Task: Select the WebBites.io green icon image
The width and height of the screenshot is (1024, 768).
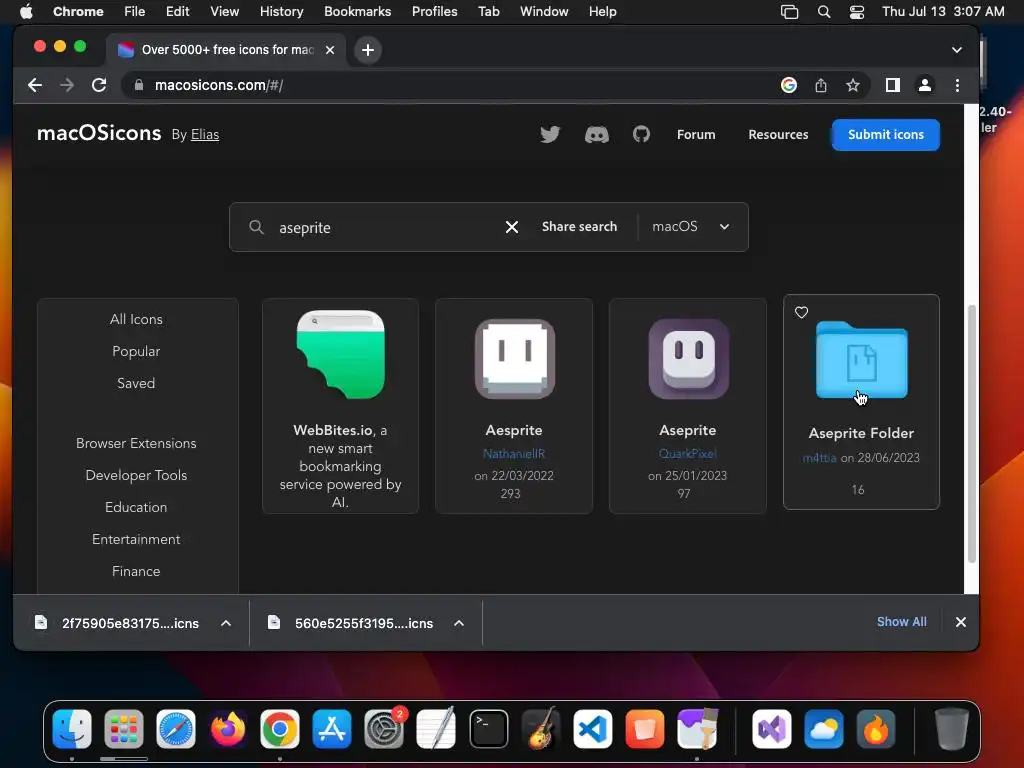Action: coord(340,354)
